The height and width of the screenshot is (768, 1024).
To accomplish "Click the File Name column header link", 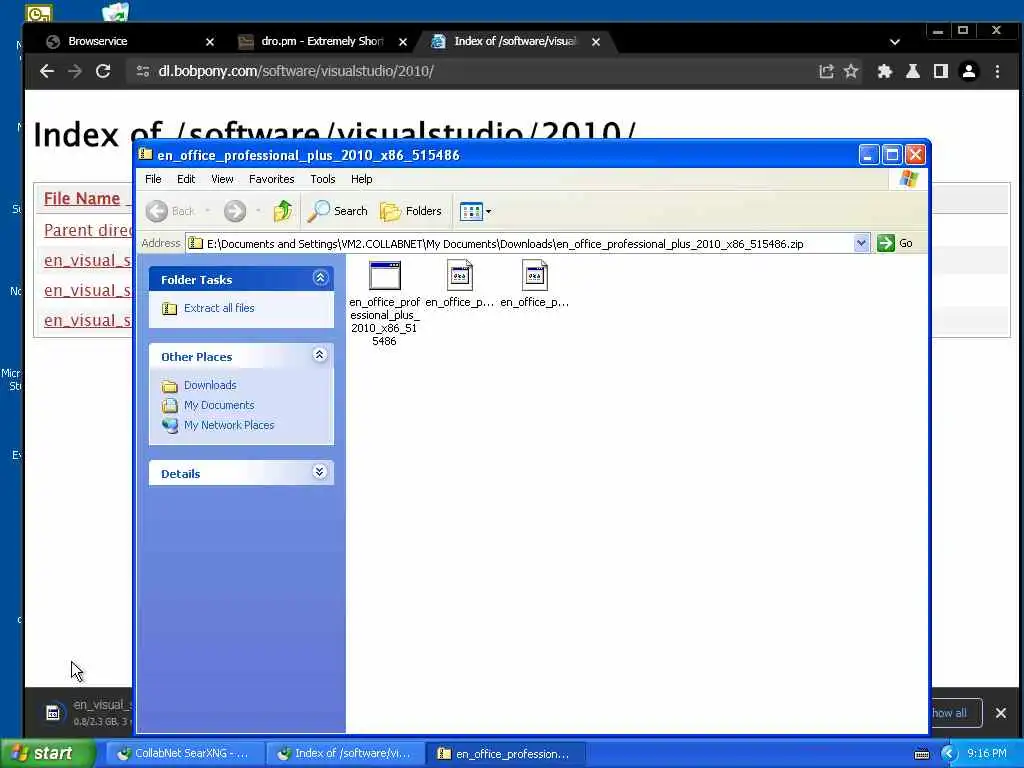I will point(82,199).
